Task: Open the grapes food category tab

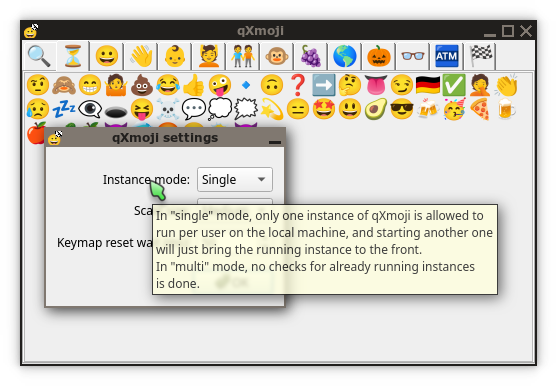Action: tap(311, 56)
